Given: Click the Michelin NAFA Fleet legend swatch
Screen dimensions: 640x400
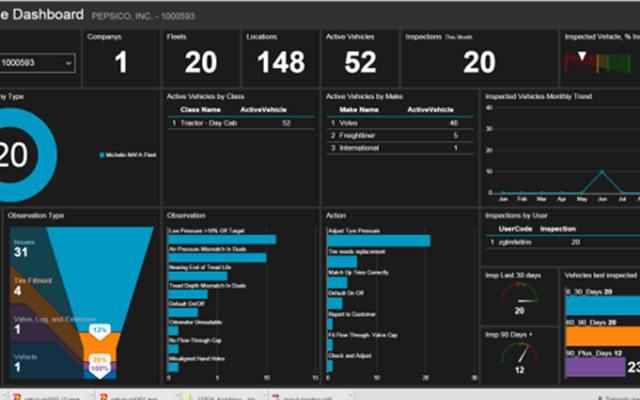Looking at the screenshot, I should [x=102, y=155].
